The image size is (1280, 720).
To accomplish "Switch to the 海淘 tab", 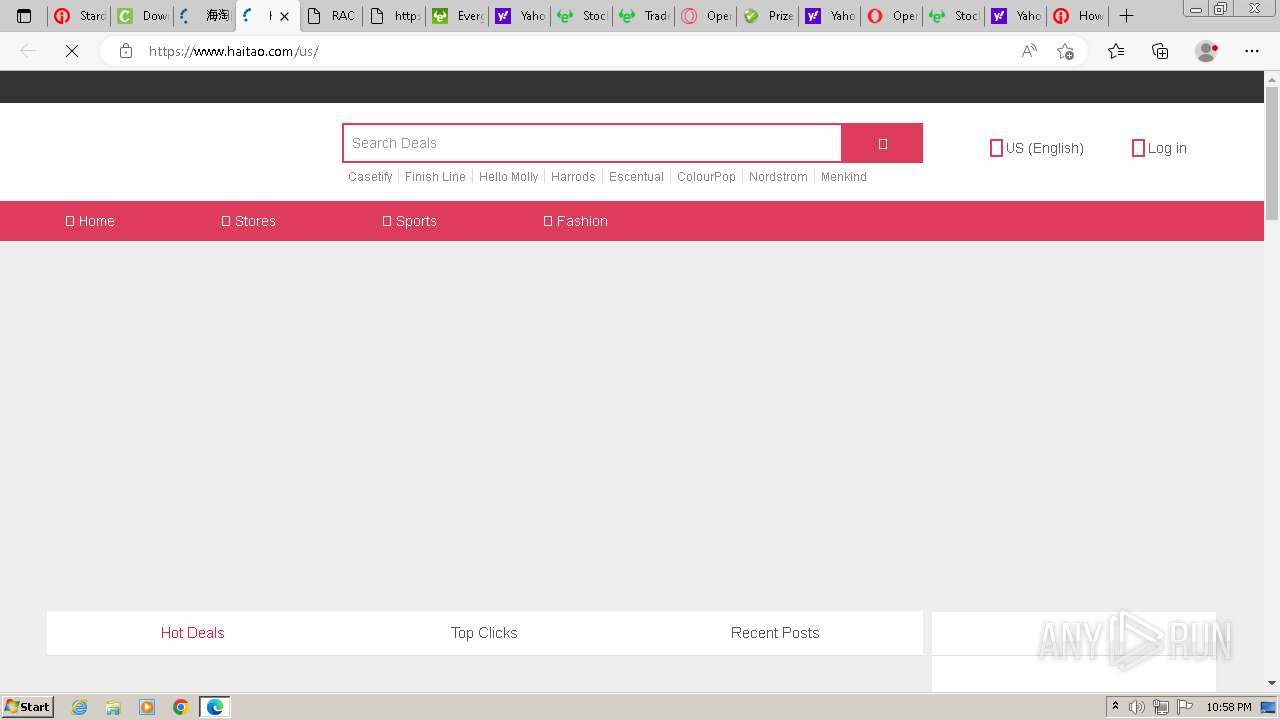I will coord(203,16).
